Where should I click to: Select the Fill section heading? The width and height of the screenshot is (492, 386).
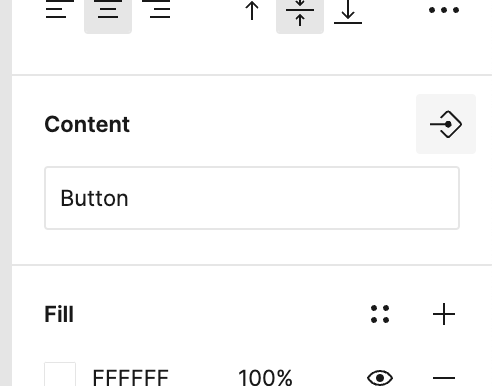59,314
